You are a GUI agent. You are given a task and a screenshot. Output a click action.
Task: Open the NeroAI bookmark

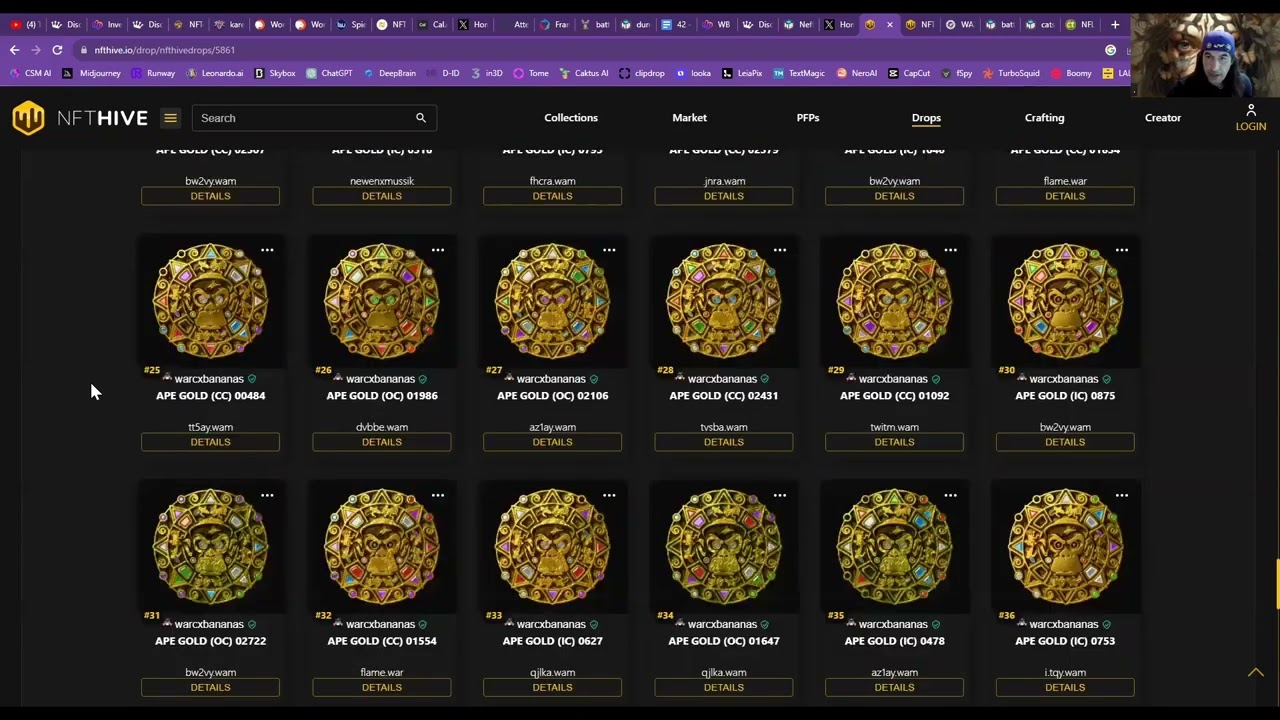tap(856, 73)
